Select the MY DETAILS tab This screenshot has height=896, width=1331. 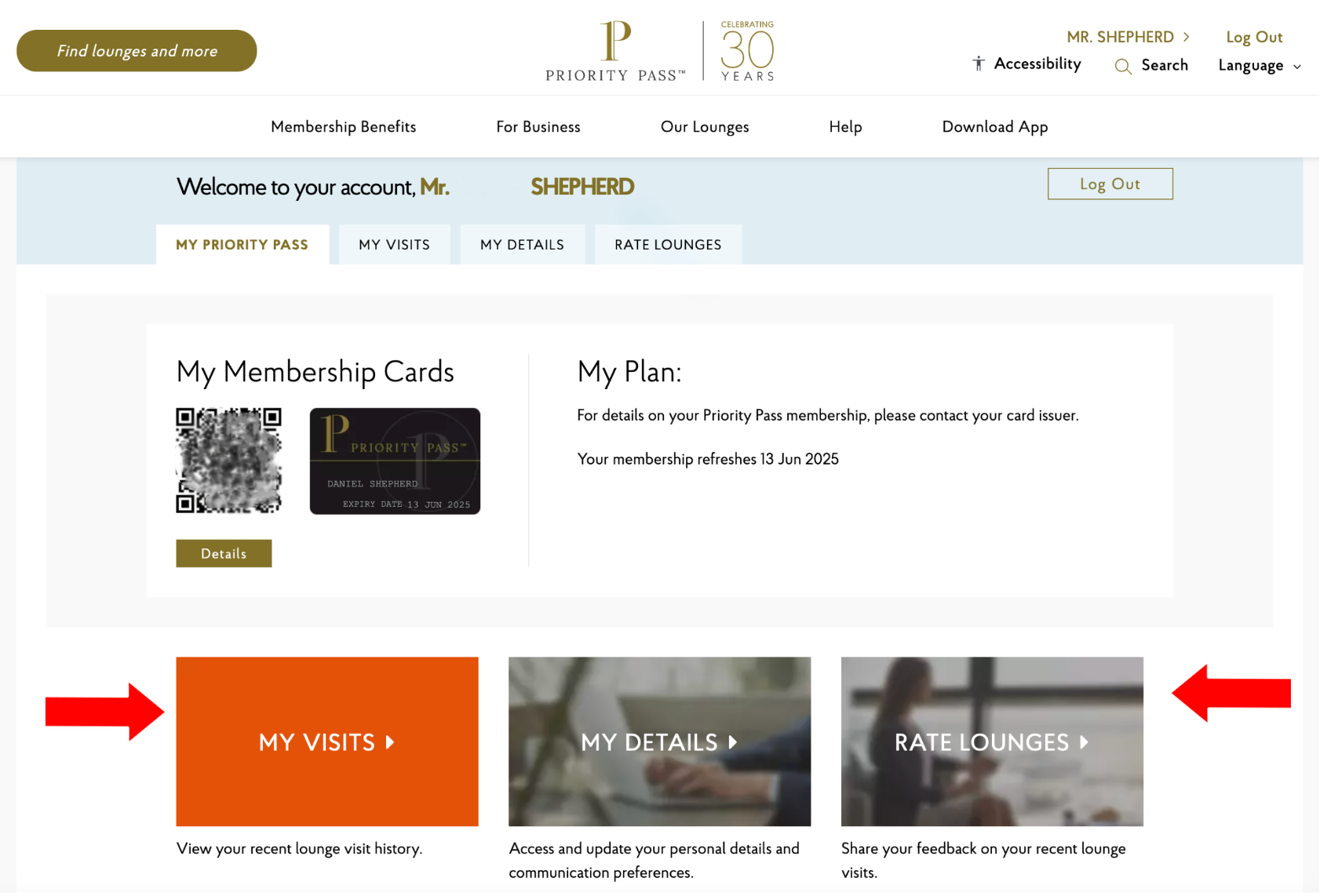click(522, 244)
